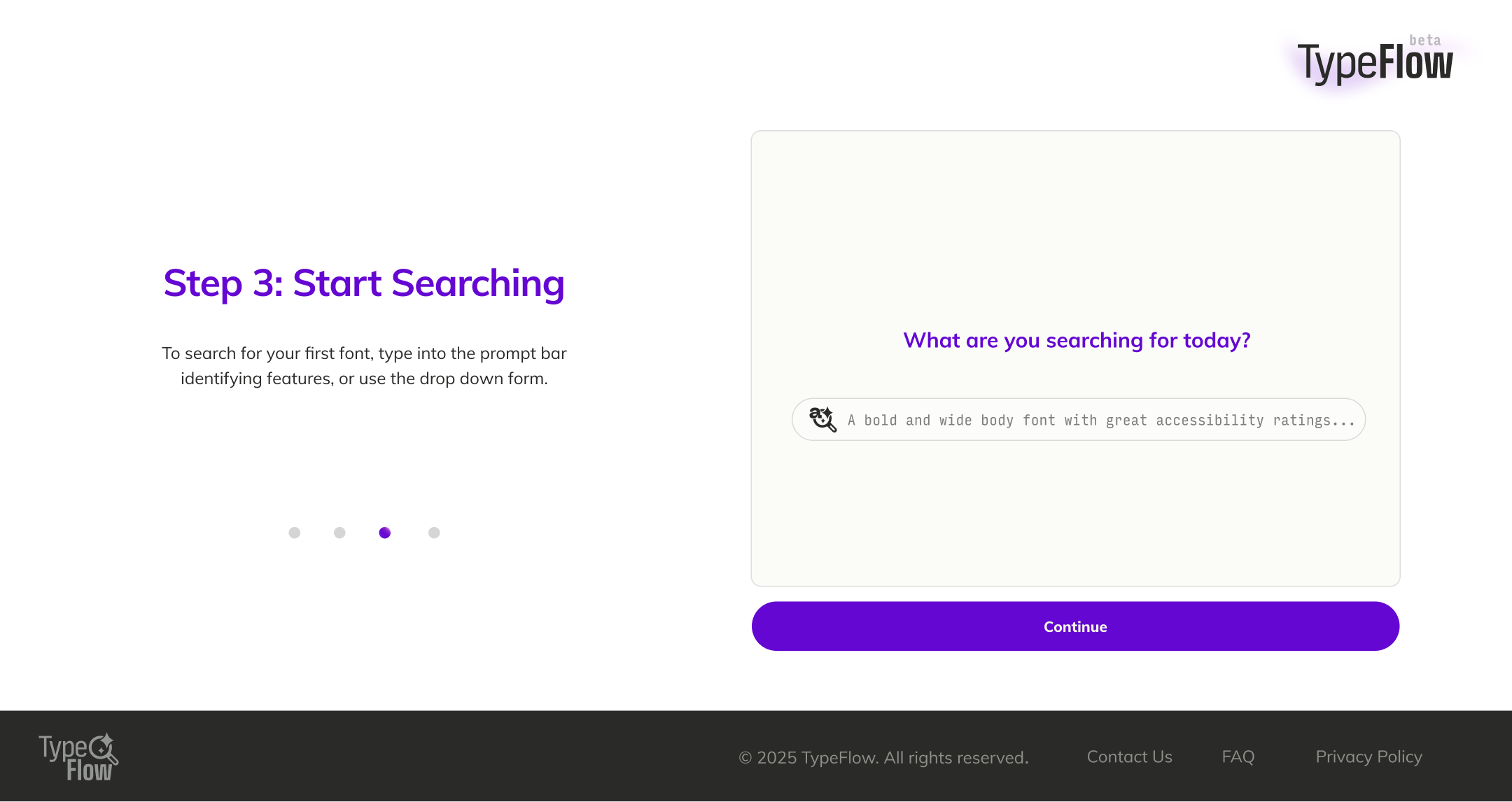Screen dimensions: 1512x802
Task: Click the search instructions paragraph
Action: point(364,366)
